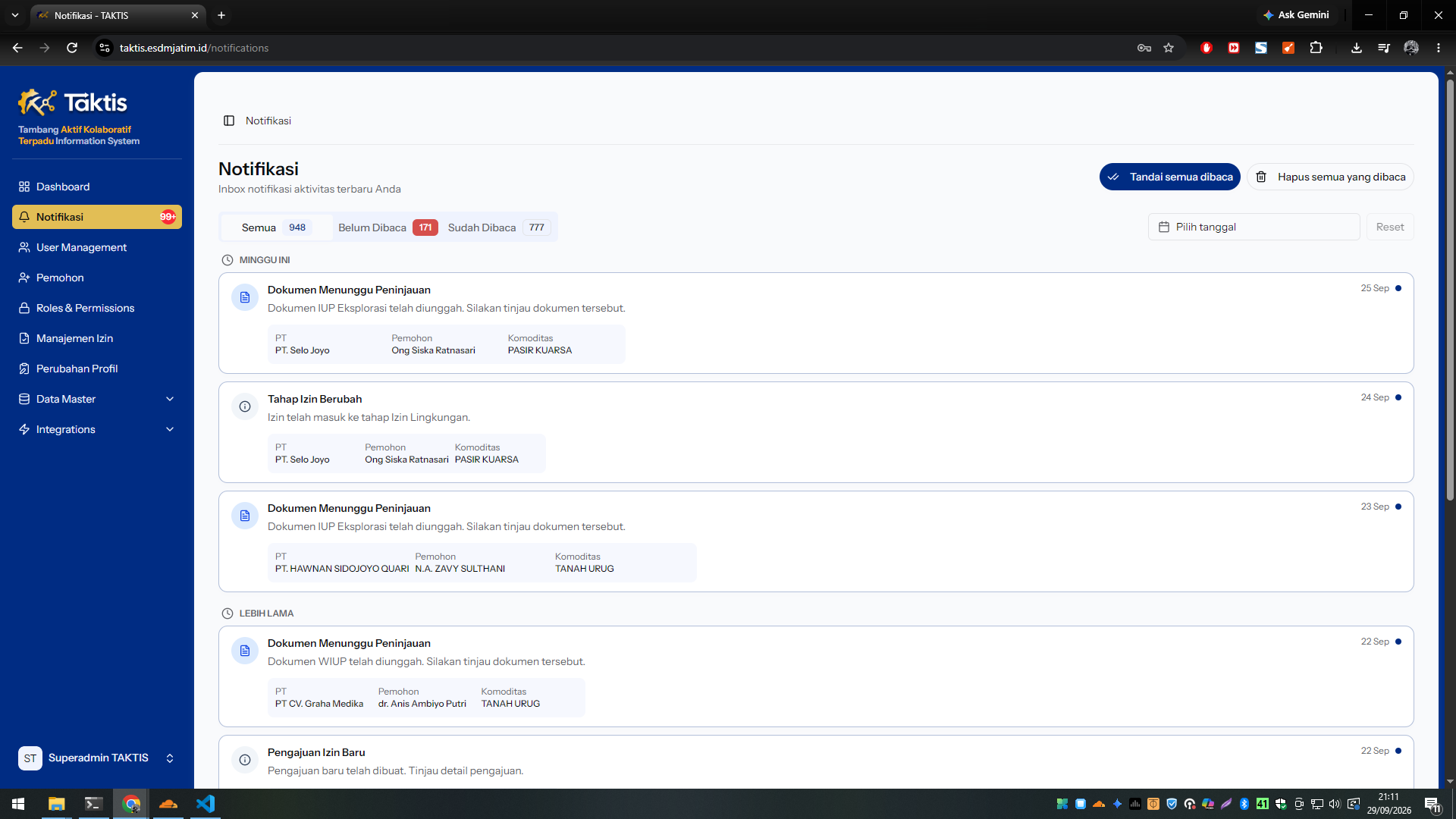1456x819 pixels.
Task: Open the browser tab search dropdown
Action: click(x=15, y=15)
